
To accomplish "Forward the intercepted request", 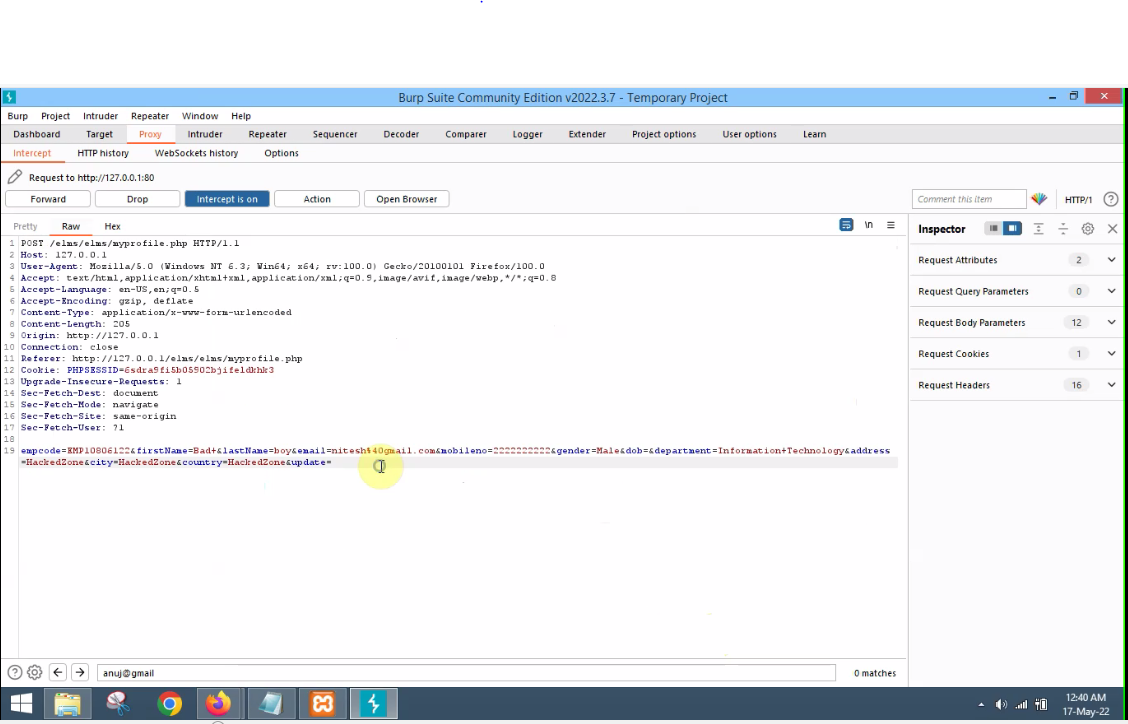I will (x=48, y=199).
